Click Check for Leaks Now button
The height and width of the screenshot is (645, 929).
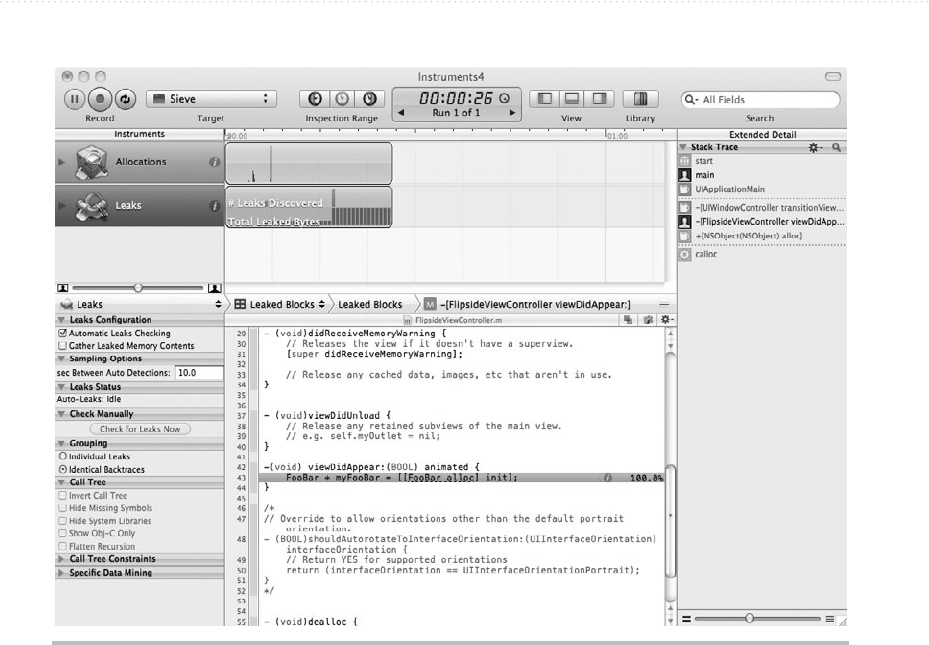pos(140,429)
